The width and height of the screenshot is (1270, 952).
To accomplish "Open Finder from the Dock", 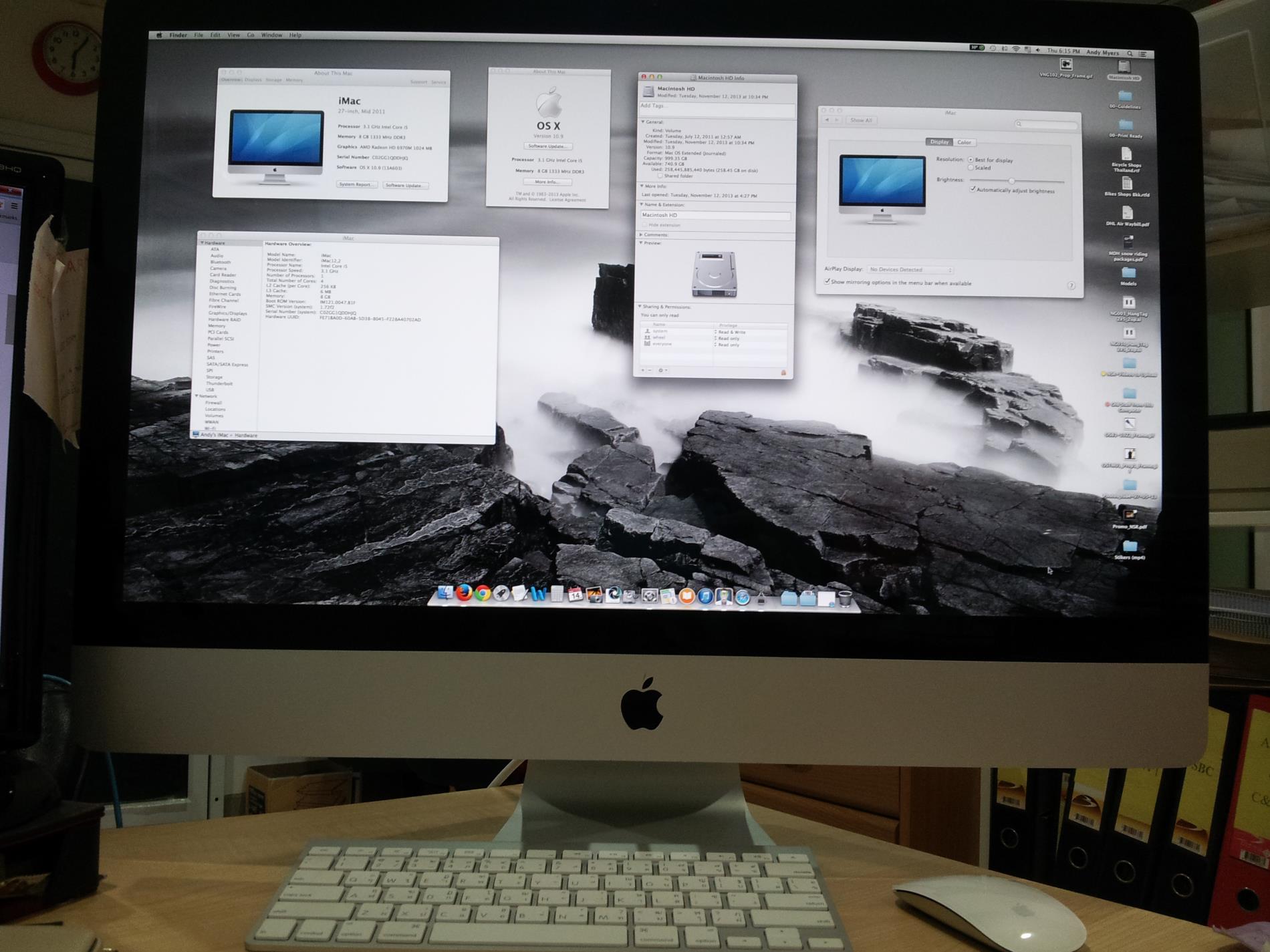I will 446,593.
